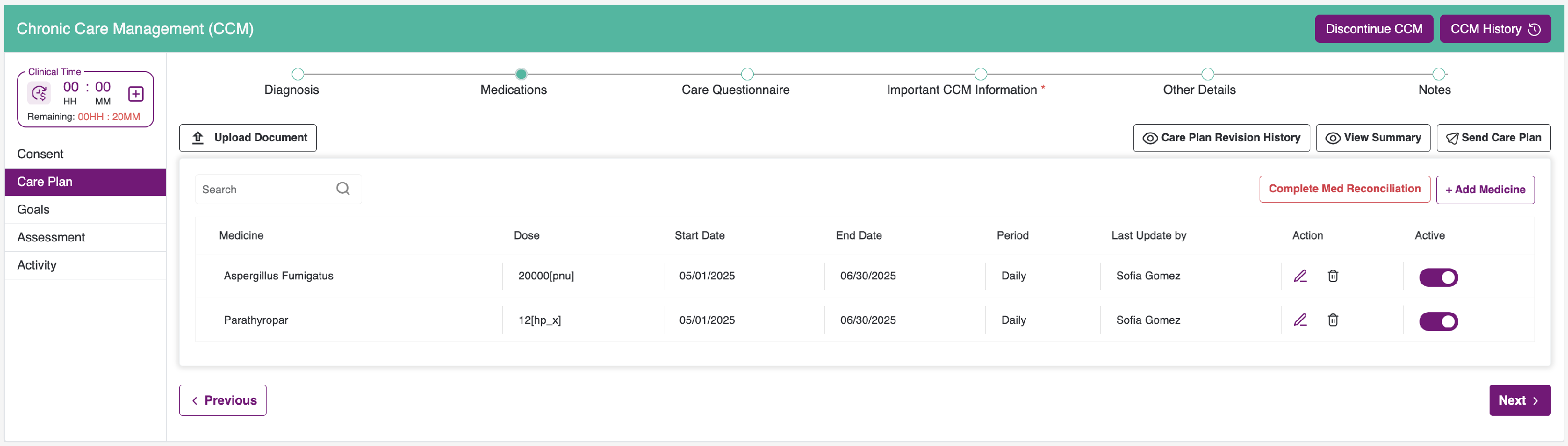Click the Add Medicine button
Screen dimensions: 1568x446
pos(1485,189)
